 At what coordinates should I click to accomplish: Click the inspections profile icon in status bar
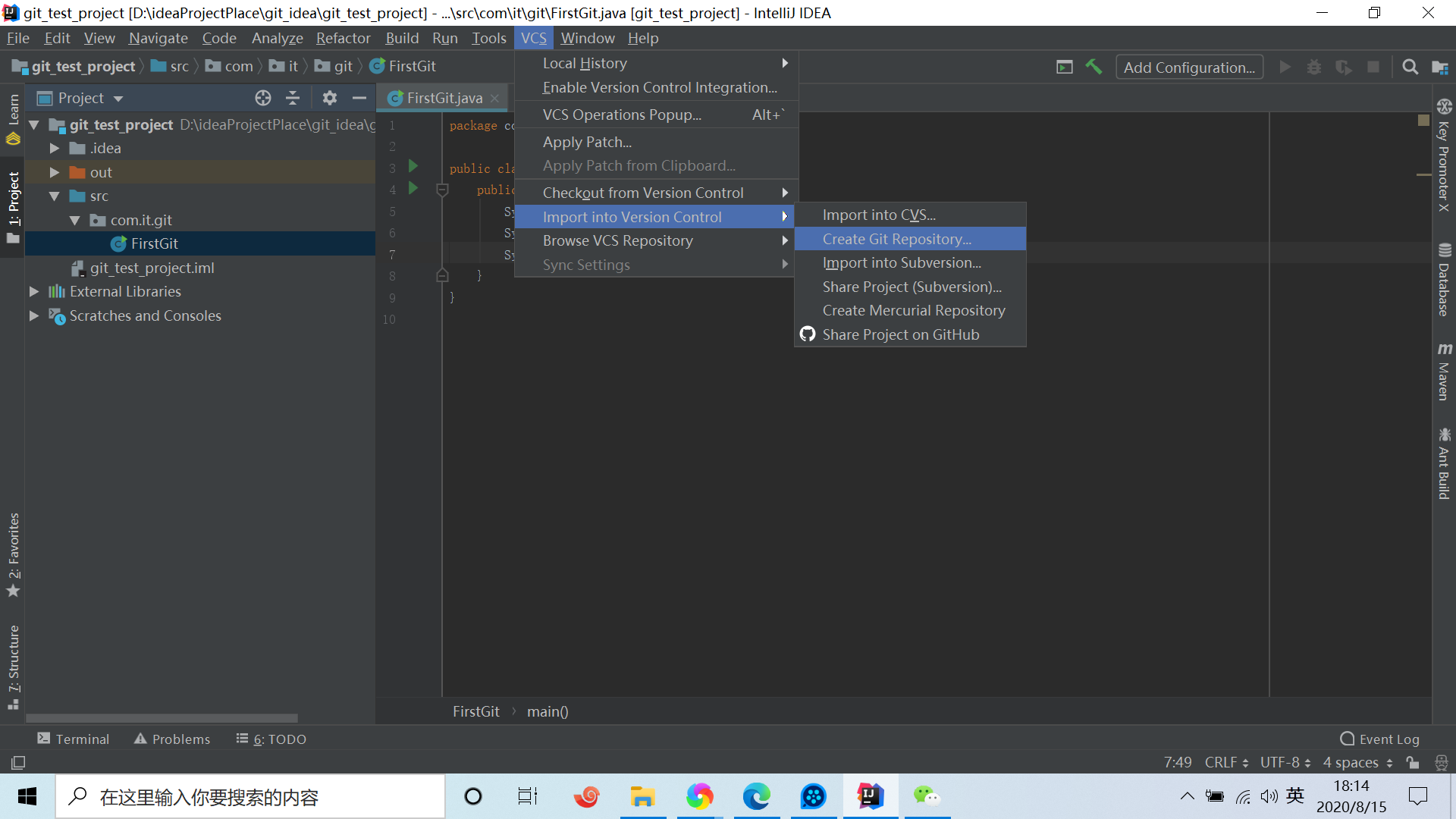1441,762
